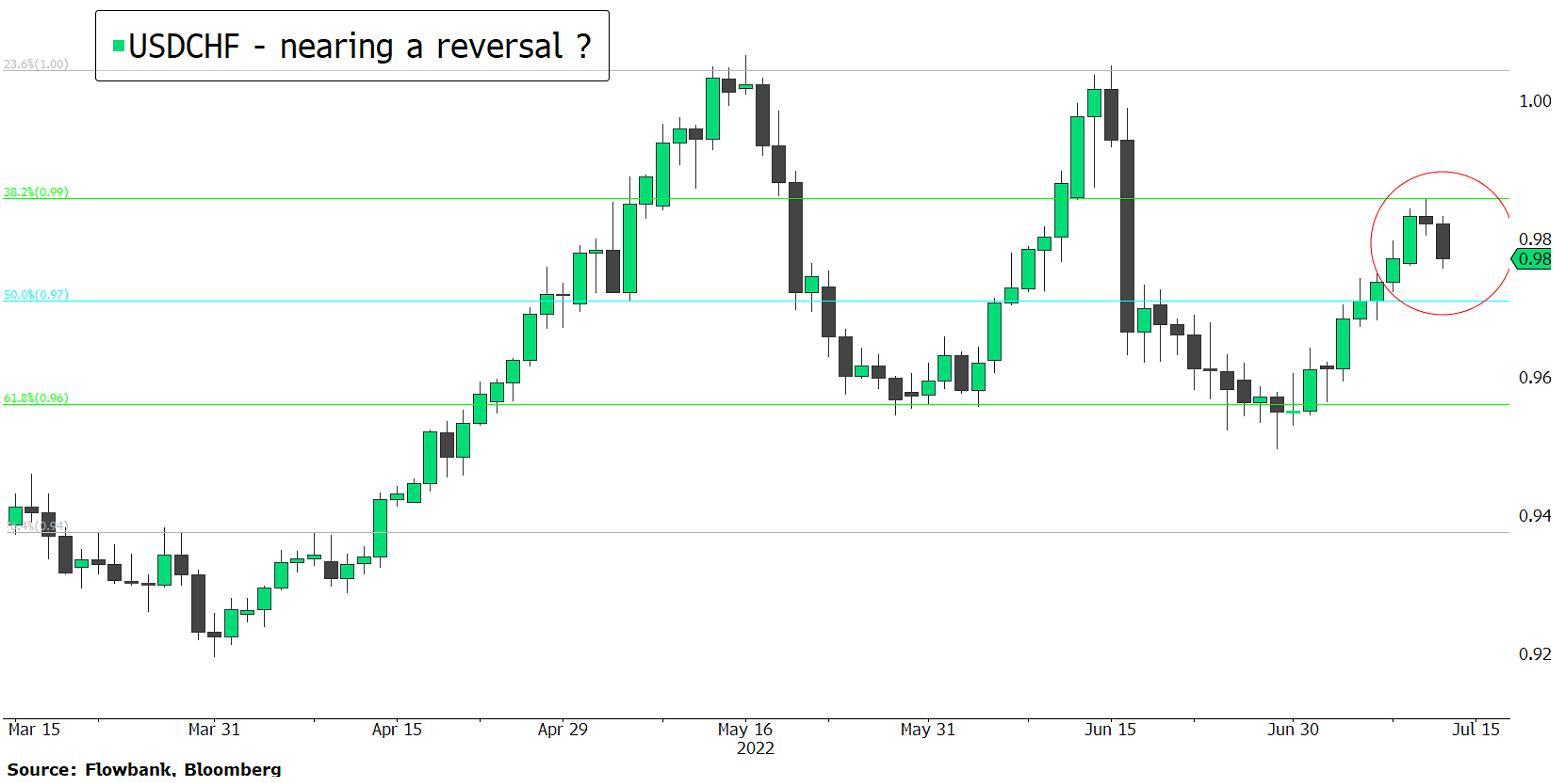Viewport: 1554px width, 783px height.
Task: Select the cyan 50.0%(0.97) level label
Action: point(35,296)
